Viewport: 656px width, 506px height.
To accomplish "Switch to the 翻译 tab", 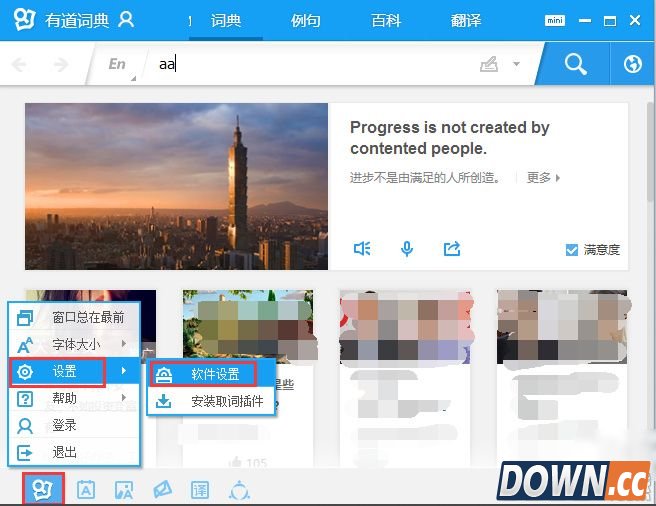I will pos(466,20).
